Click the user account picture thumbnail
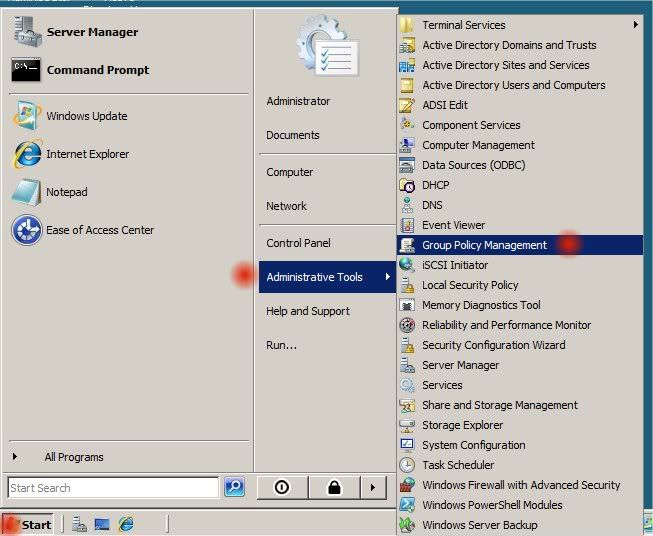The image size is (653, 536). 328,46
